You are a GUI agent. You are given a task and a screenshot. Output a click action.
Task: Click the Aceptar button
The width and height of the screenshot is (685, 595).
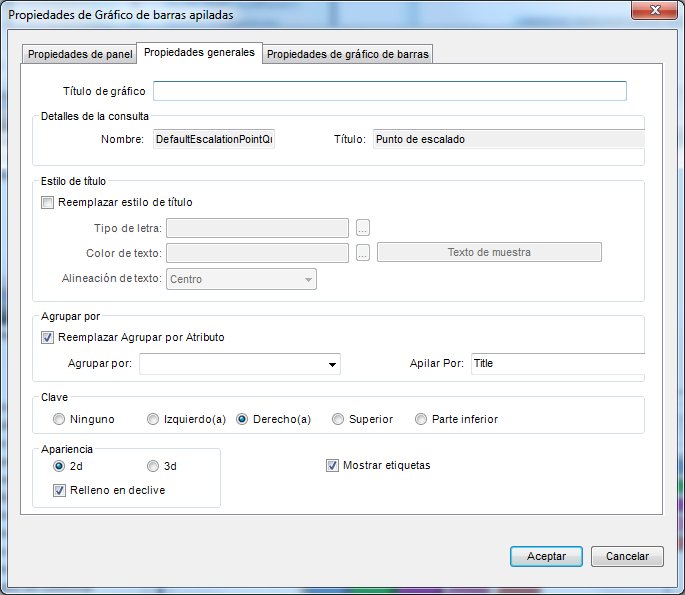[x=546, y=556]
